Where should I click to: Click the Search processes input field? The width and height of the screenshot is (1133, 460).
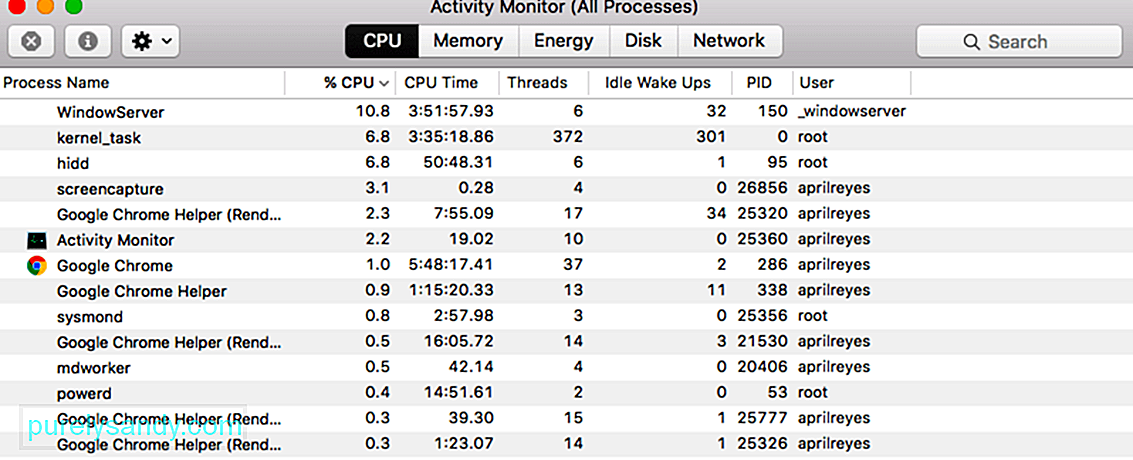pyautogui.click(x=1019, y=41)
